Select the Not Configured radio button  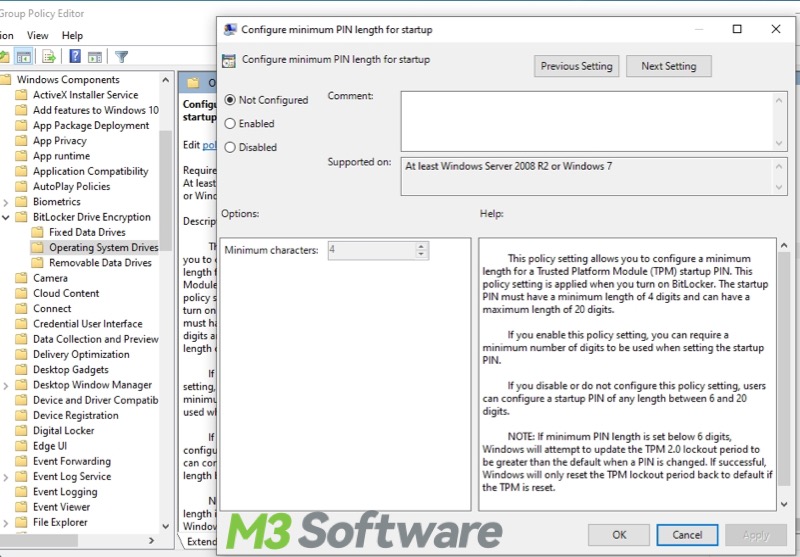coord(230,99)
